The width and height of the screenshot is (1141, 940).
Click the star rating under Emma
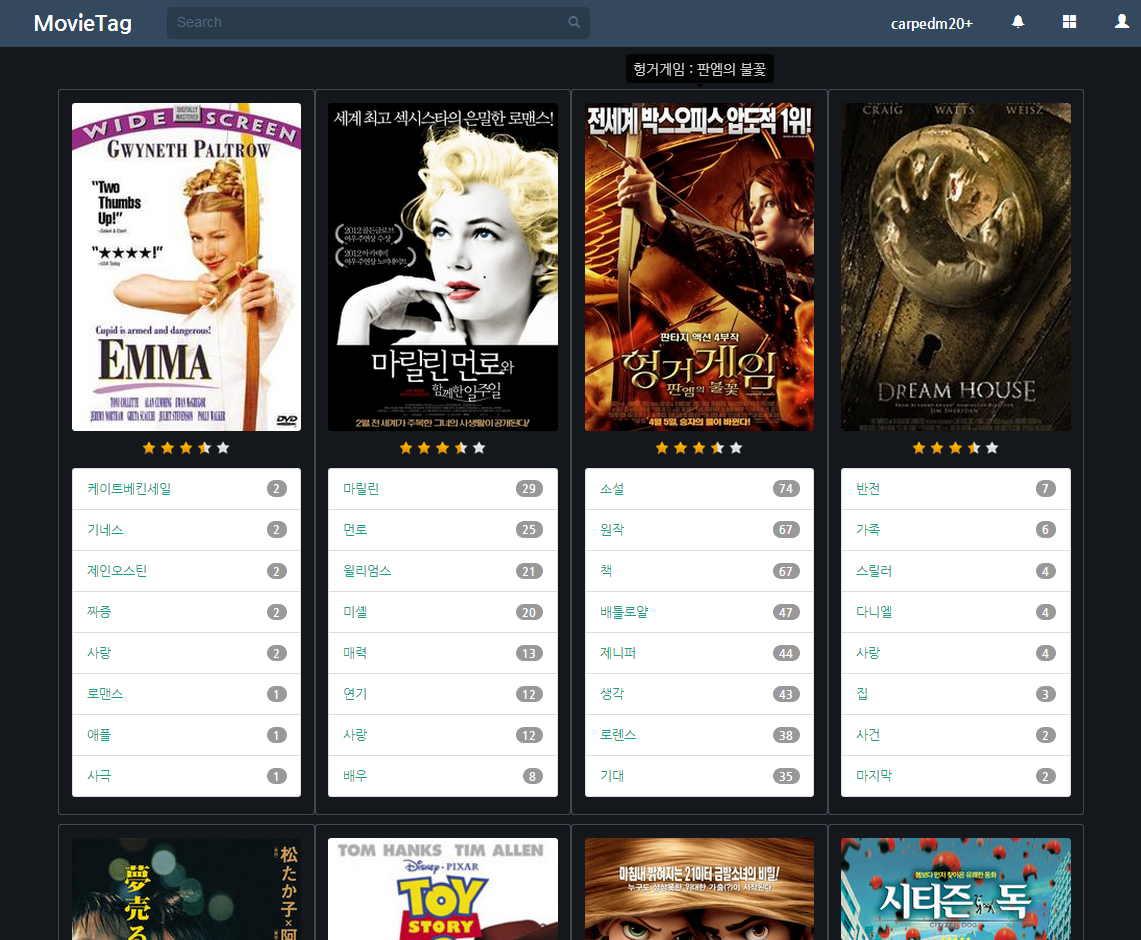(186, 448)
